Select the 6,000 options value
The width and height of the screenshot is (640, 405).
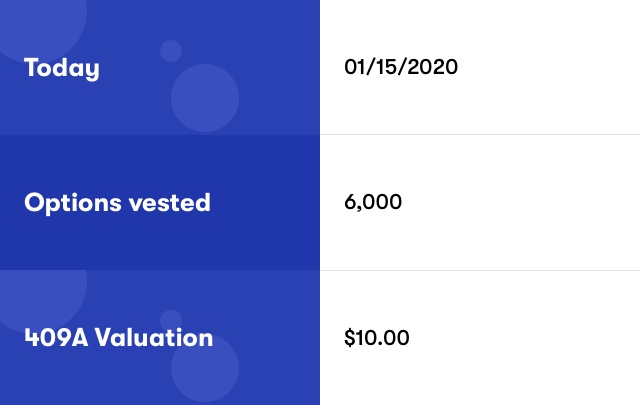click(373, 202)
